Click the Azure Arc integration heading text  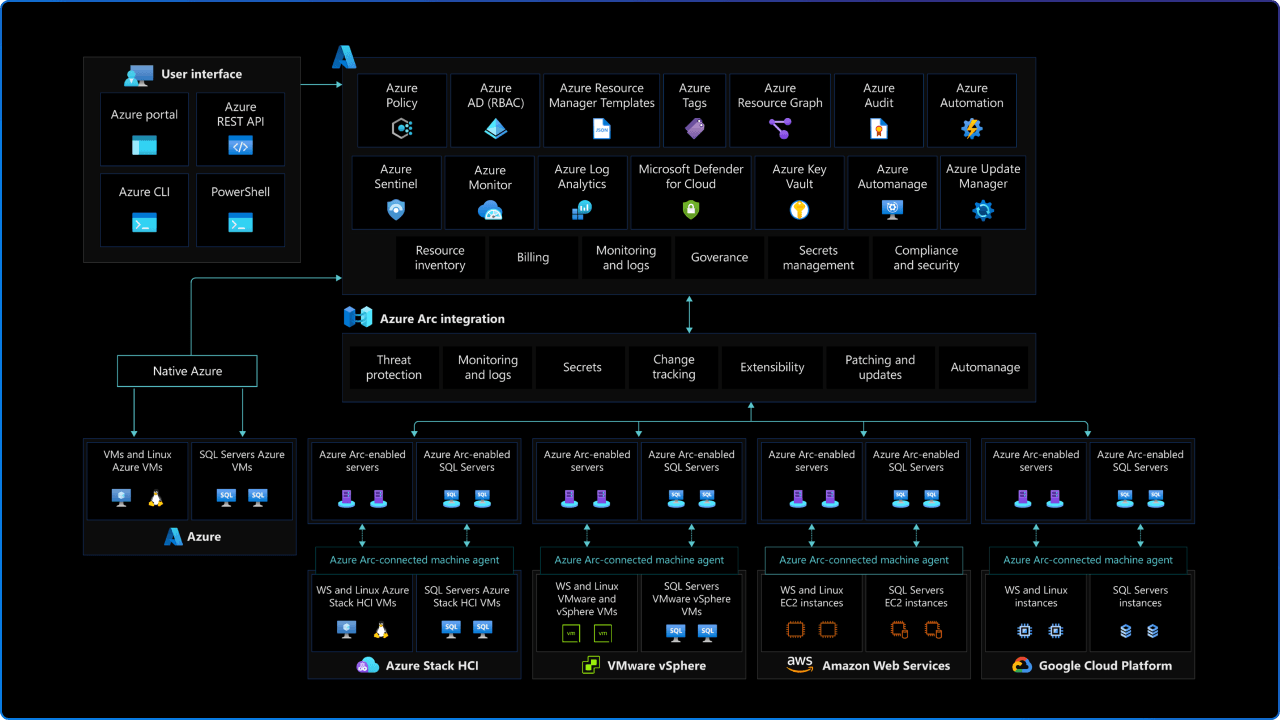click(x=442, y=319)
